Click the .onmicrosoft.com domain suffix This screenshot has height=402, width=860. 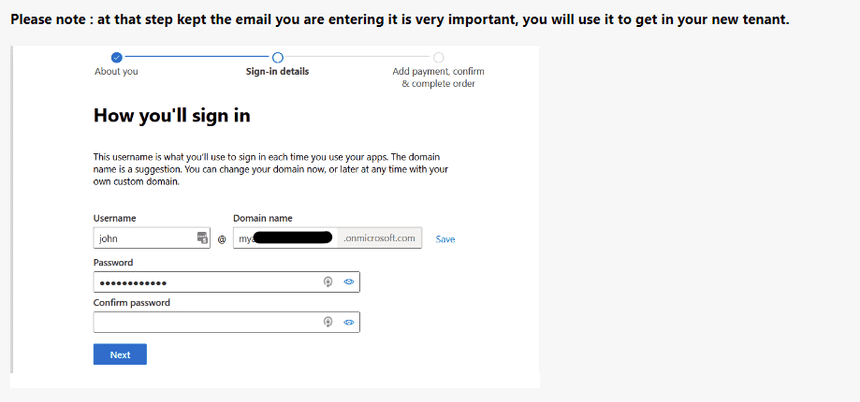click(x=379, y=238)
